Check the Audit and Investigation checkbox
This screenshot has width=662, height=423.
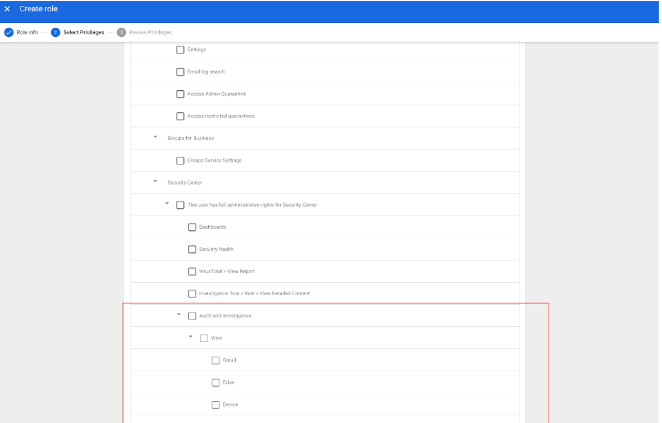tap(192, 316)
